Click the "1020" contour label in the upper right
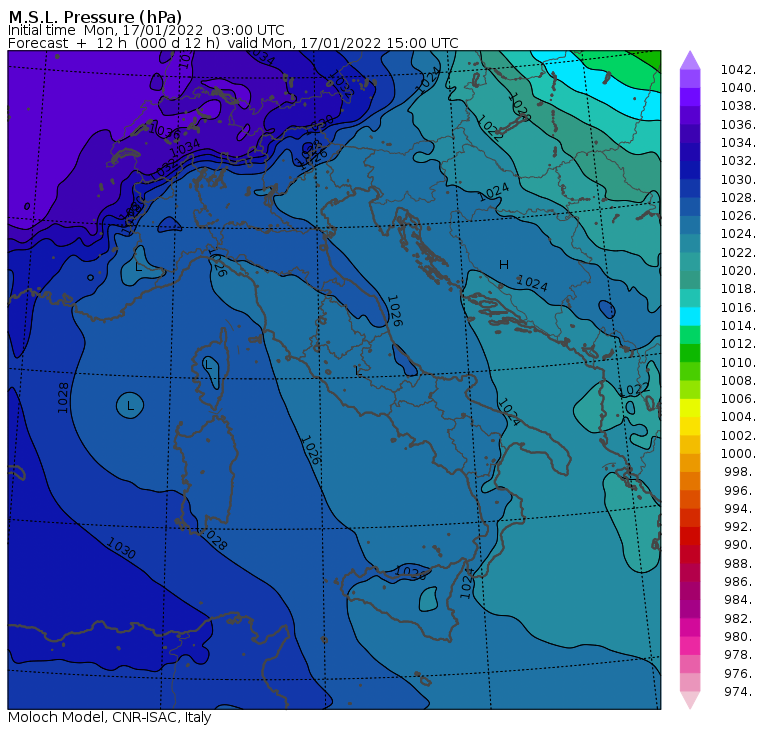The width and height of the screenshot is (760, 731). 519,107
